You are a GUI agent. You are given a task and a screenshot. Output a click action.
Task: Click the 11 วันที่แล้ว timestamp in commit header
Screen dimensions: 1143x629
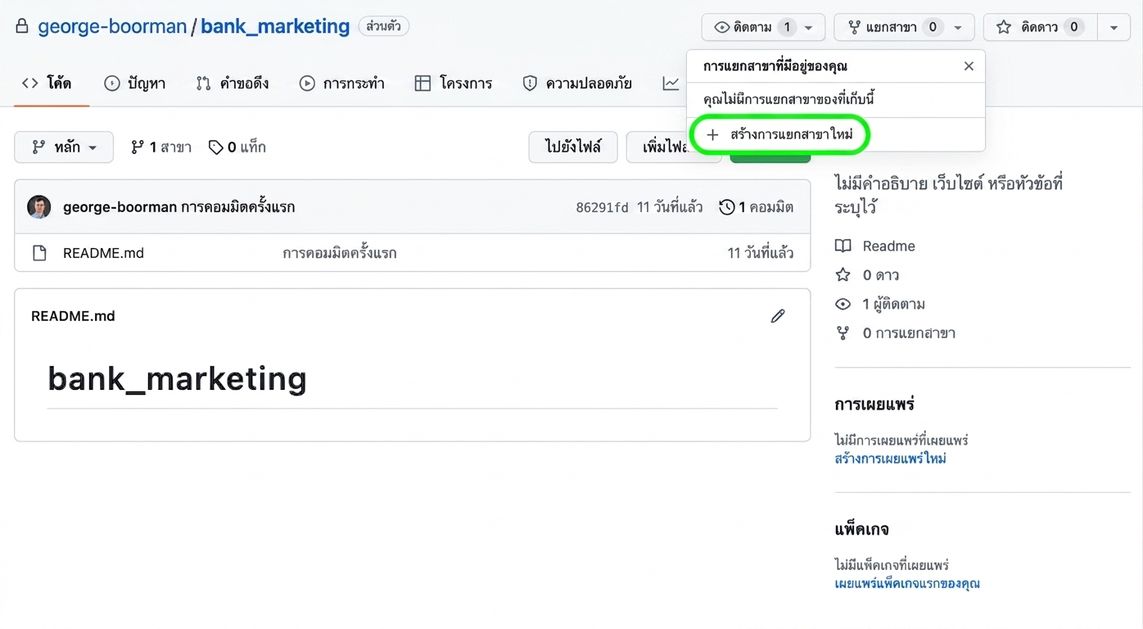670,207
